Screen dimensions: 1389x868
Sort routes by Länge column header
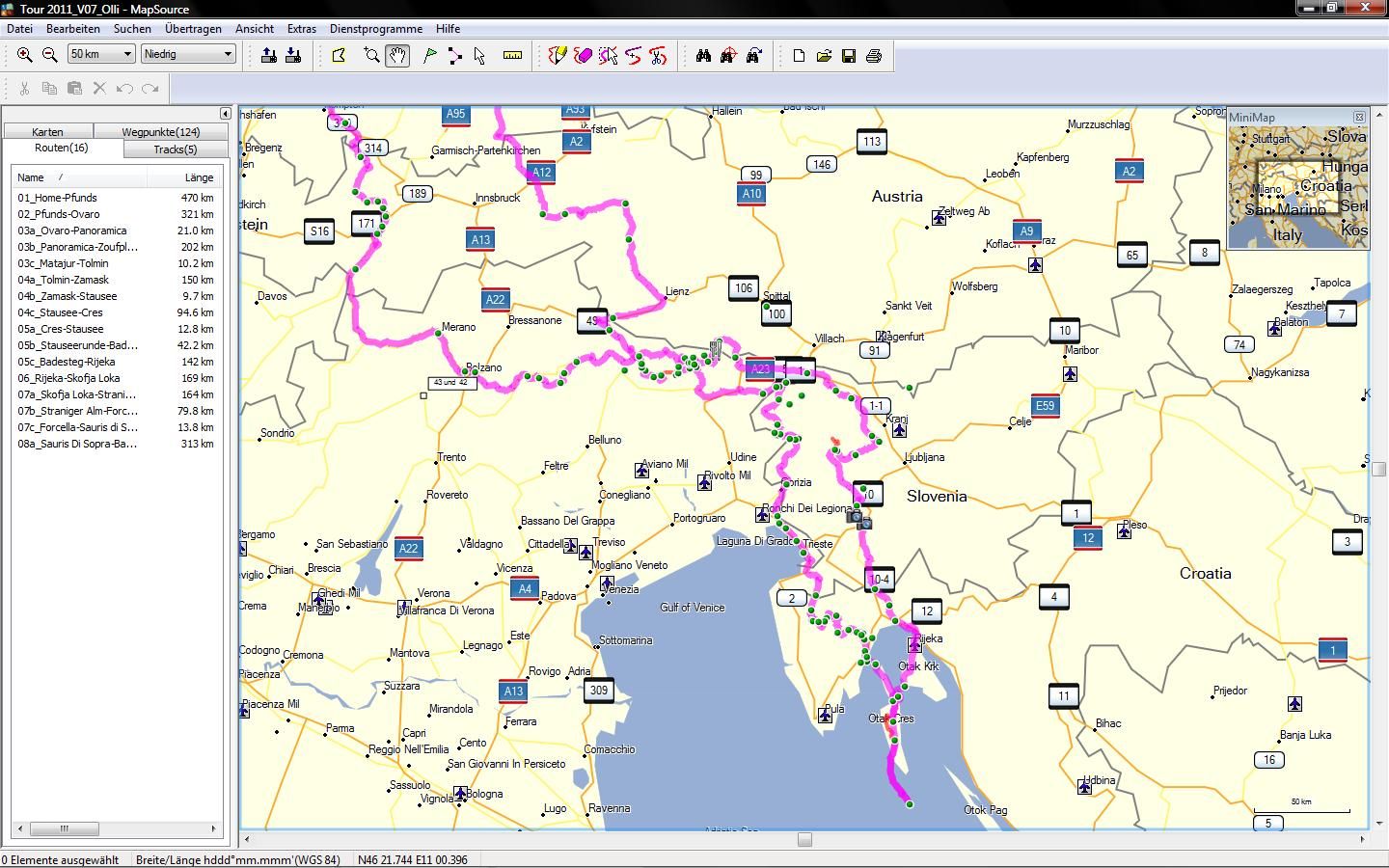pyautogui.click(x=199, y=177)
